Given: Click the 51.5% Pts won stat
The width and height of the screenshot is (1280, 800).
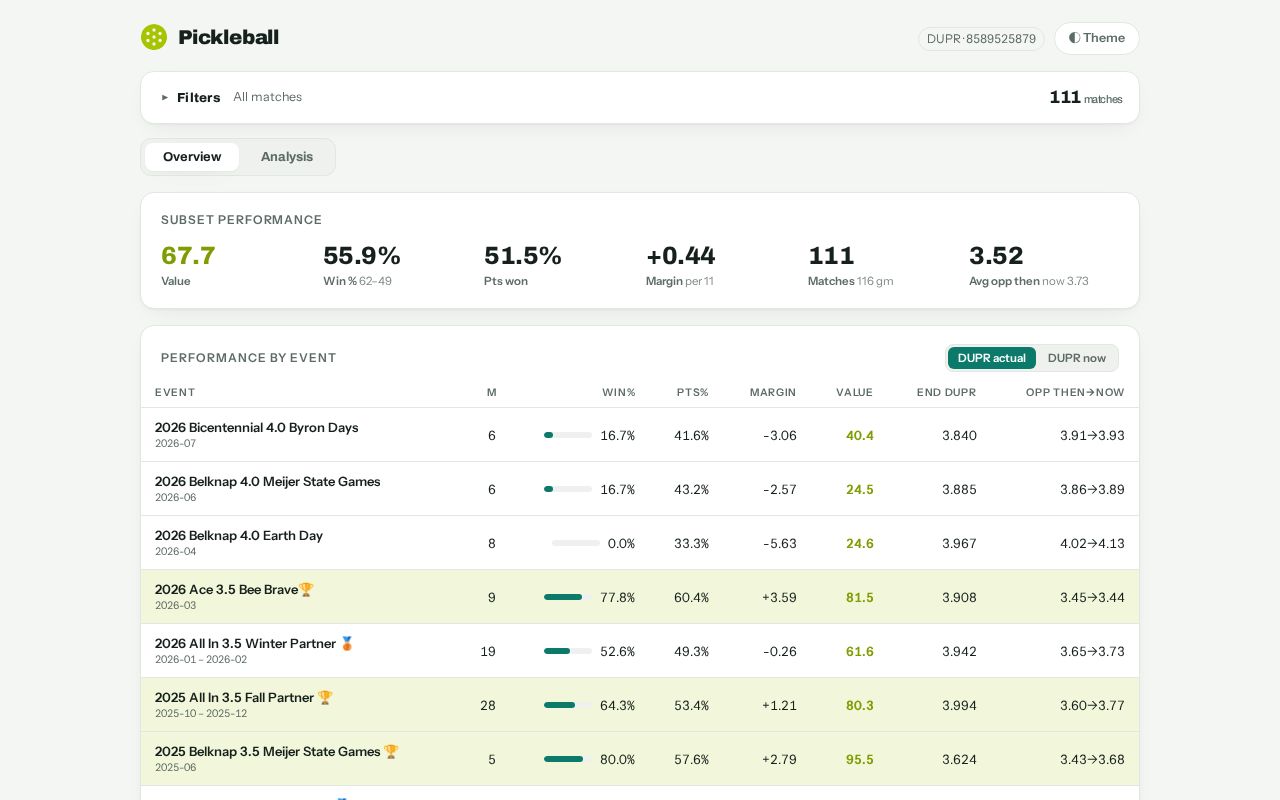Looking at the screenshot, I should pos(523,265).
